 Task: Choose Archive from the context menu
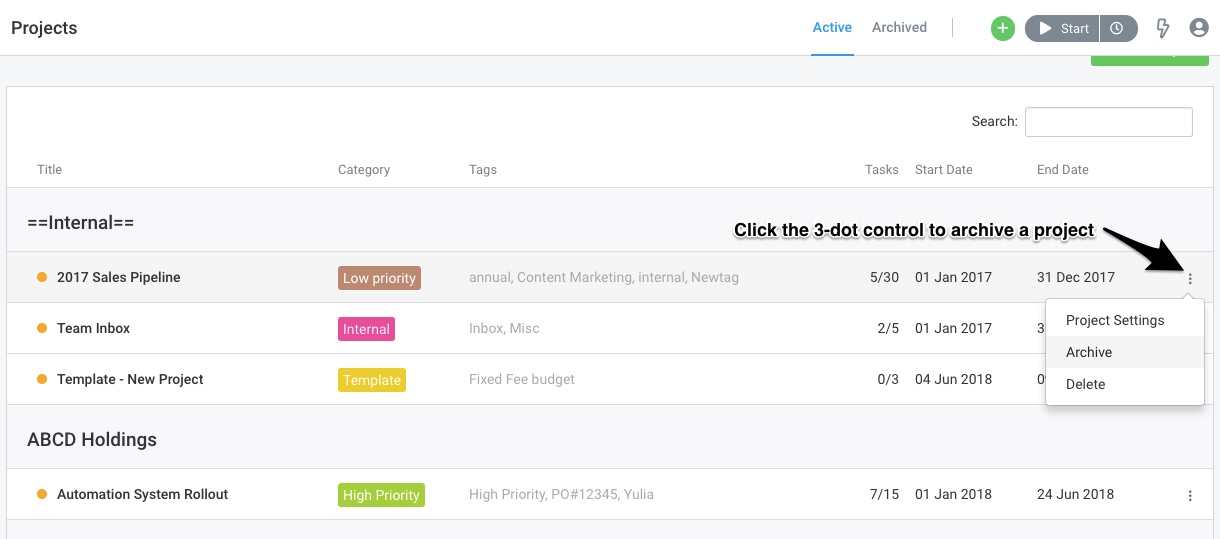pos(1125,352)
